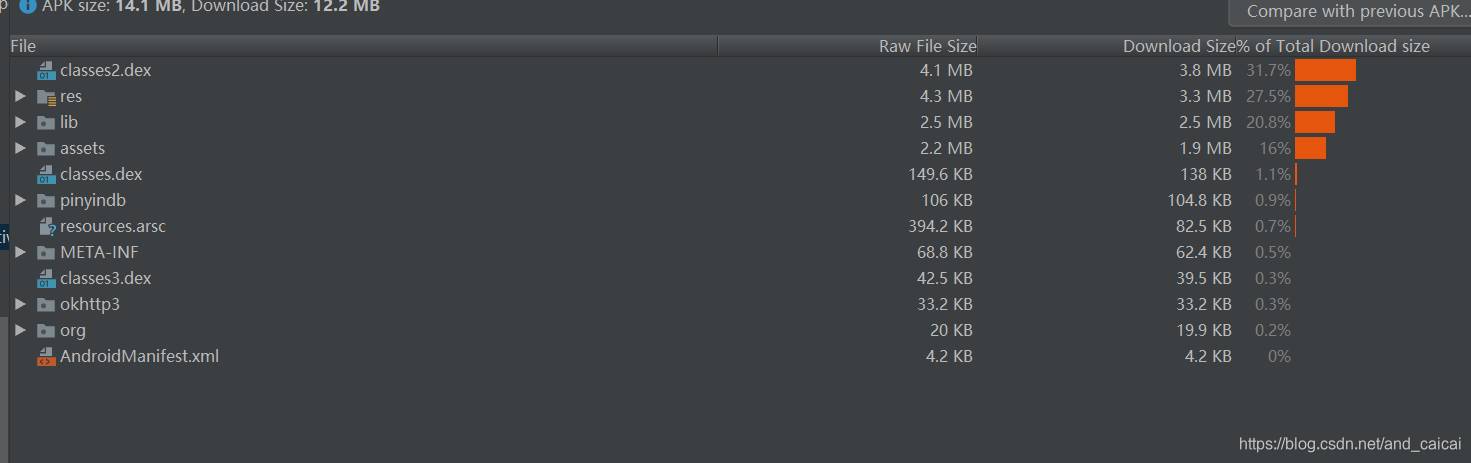Click the res folder icon

46,97
